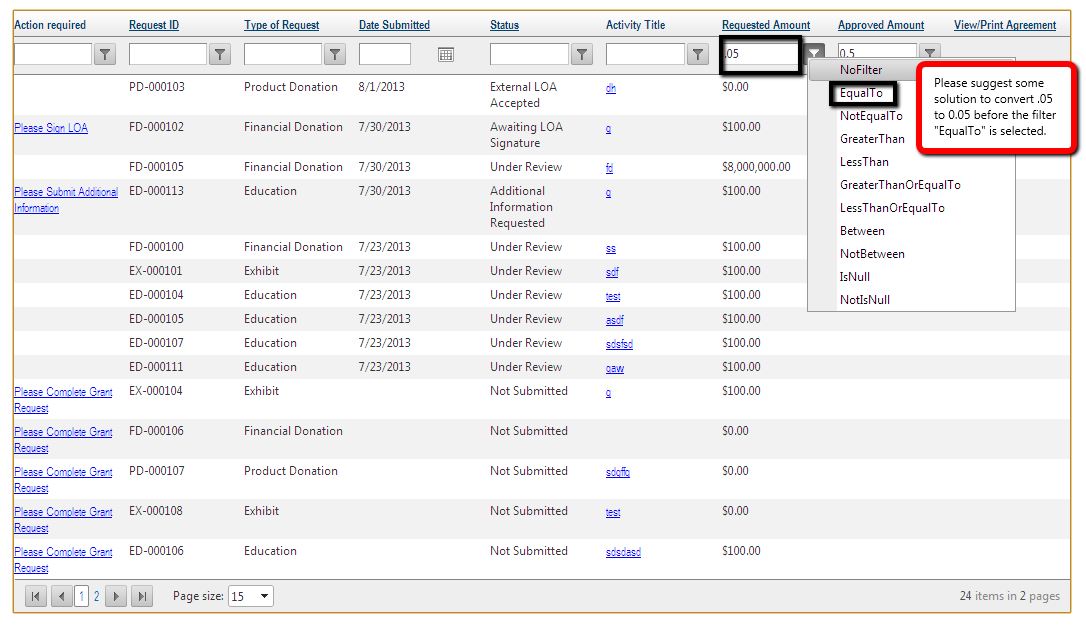
Task: Open activity title link 'dh'
Action: [x=611, y=88]
